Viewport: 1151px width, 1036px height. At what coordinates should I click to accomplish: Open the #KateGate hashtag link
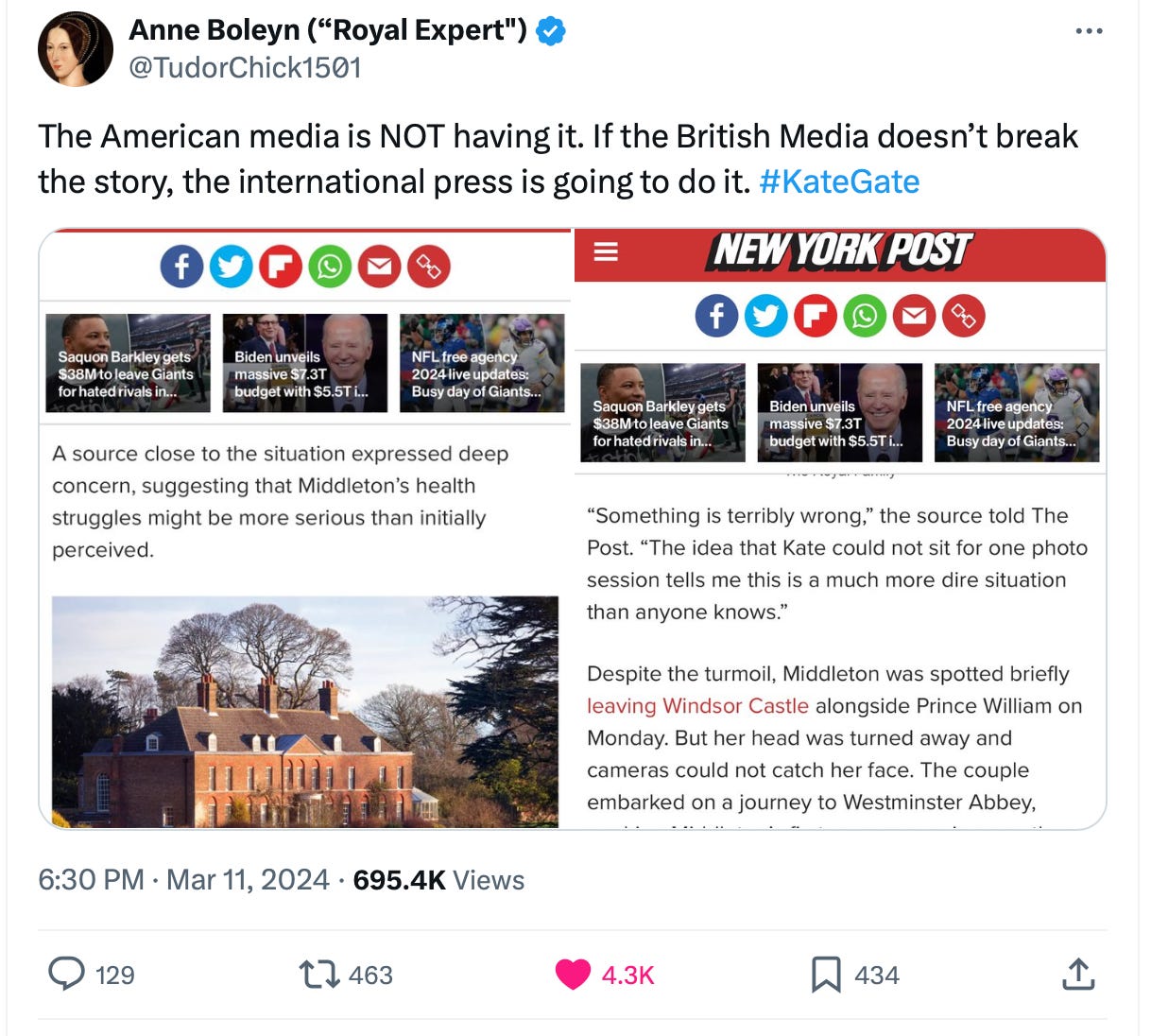839,181
